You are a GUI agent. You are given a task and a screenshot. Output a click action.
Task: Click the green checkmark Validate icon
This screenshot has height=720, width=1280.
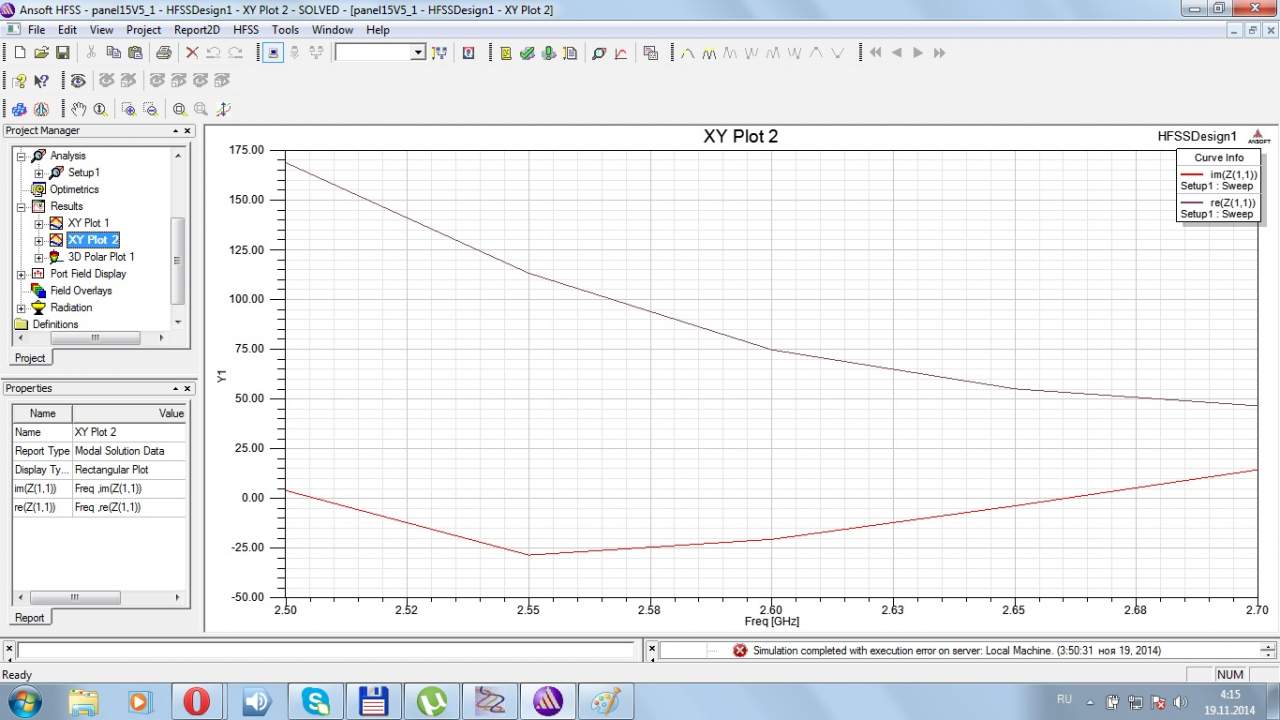527,53
